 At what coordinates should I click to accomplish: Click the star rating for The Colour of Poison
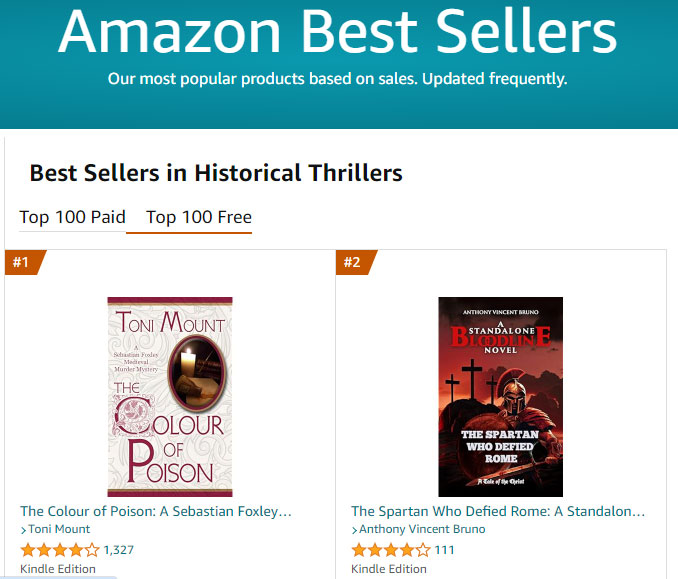pyautogui.click(x=60, y=549)
